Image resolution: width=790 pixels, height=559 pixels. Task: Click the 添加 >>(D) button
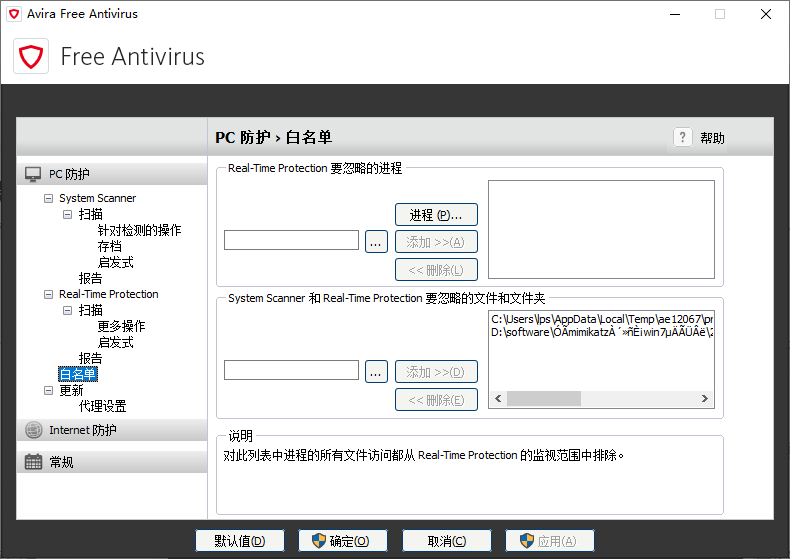pyautogui.click(x=436, y=372)
